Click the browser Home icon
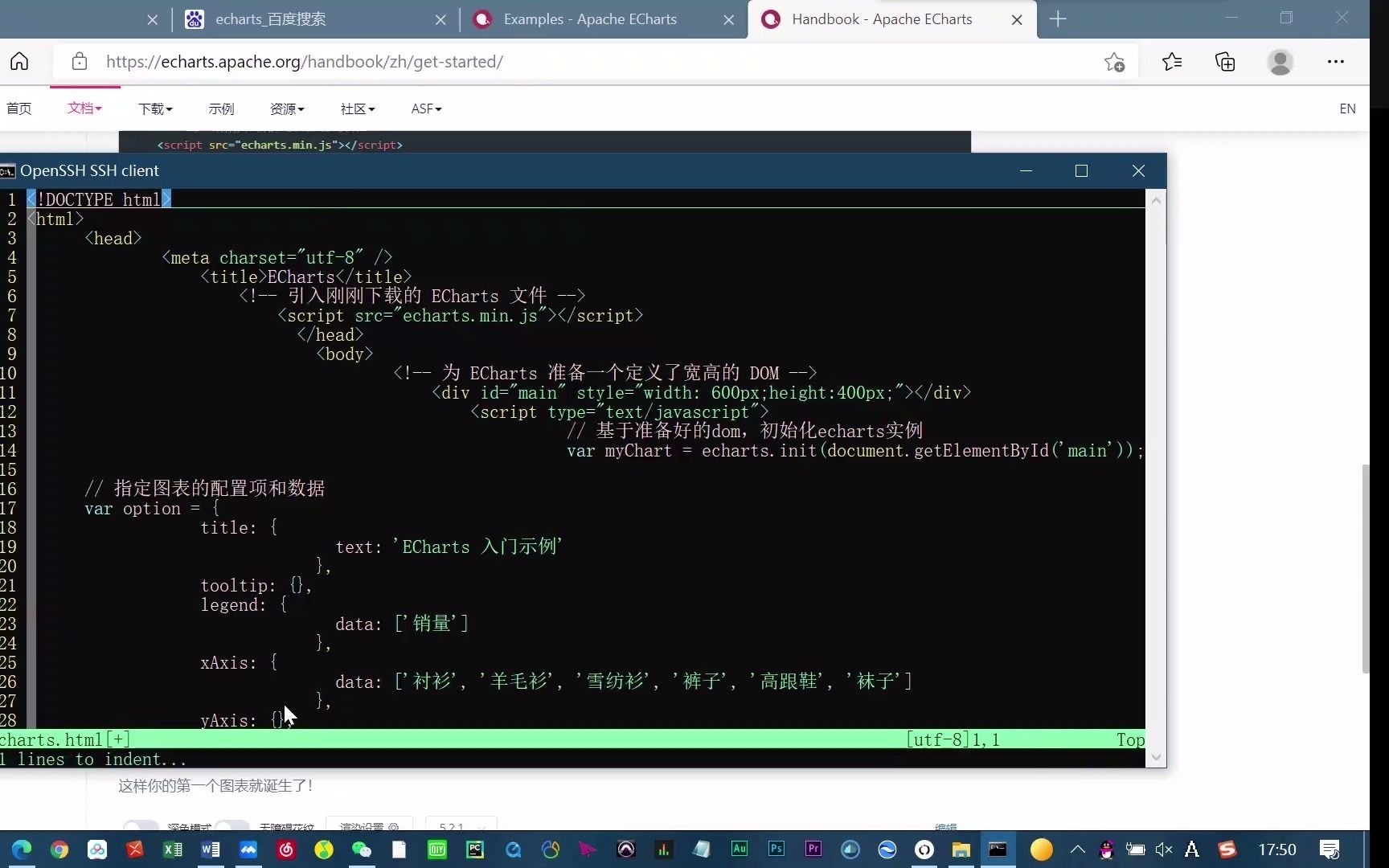The image size is (1389, 868). click(x=19, y=61)
